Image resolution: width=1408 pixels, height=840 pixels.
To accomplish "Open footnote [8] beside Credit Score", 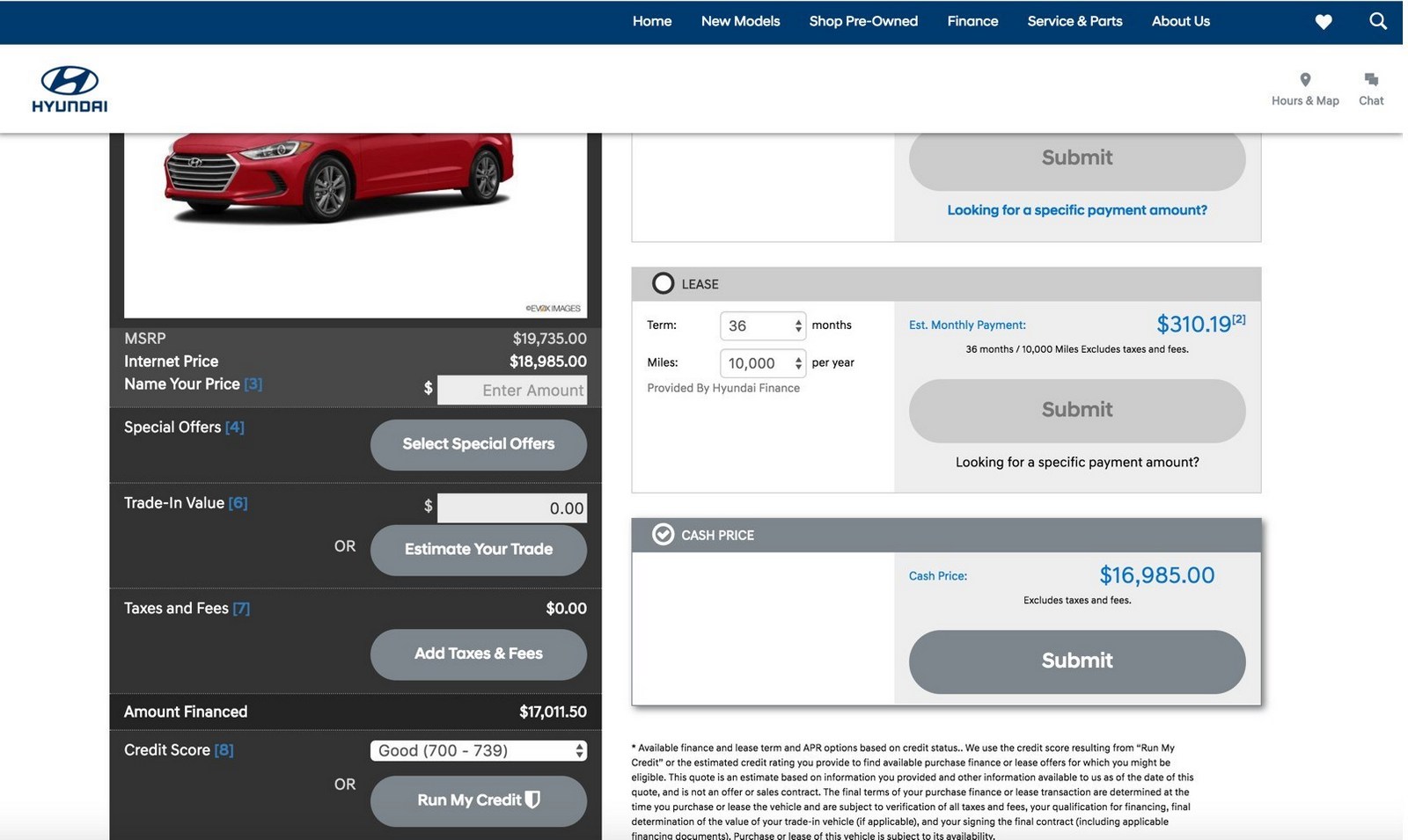I will click(x=224, y=750).
